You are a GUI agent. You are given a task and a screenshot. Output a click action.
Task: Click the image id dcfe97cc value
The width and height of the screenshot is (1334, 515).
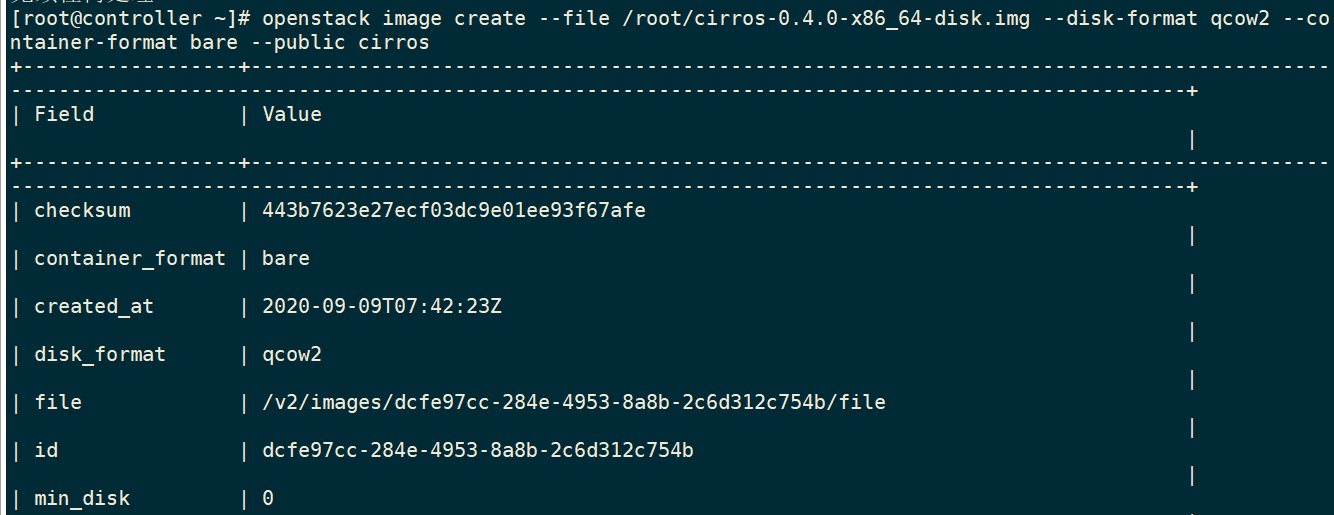coord(478,450)
